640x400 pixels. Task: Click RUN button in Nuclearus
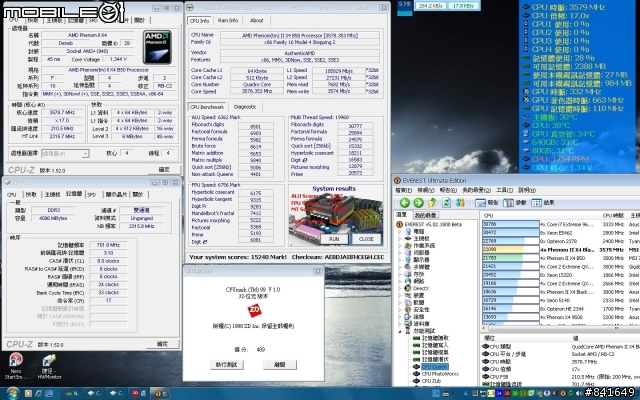[x=334, y=239]
